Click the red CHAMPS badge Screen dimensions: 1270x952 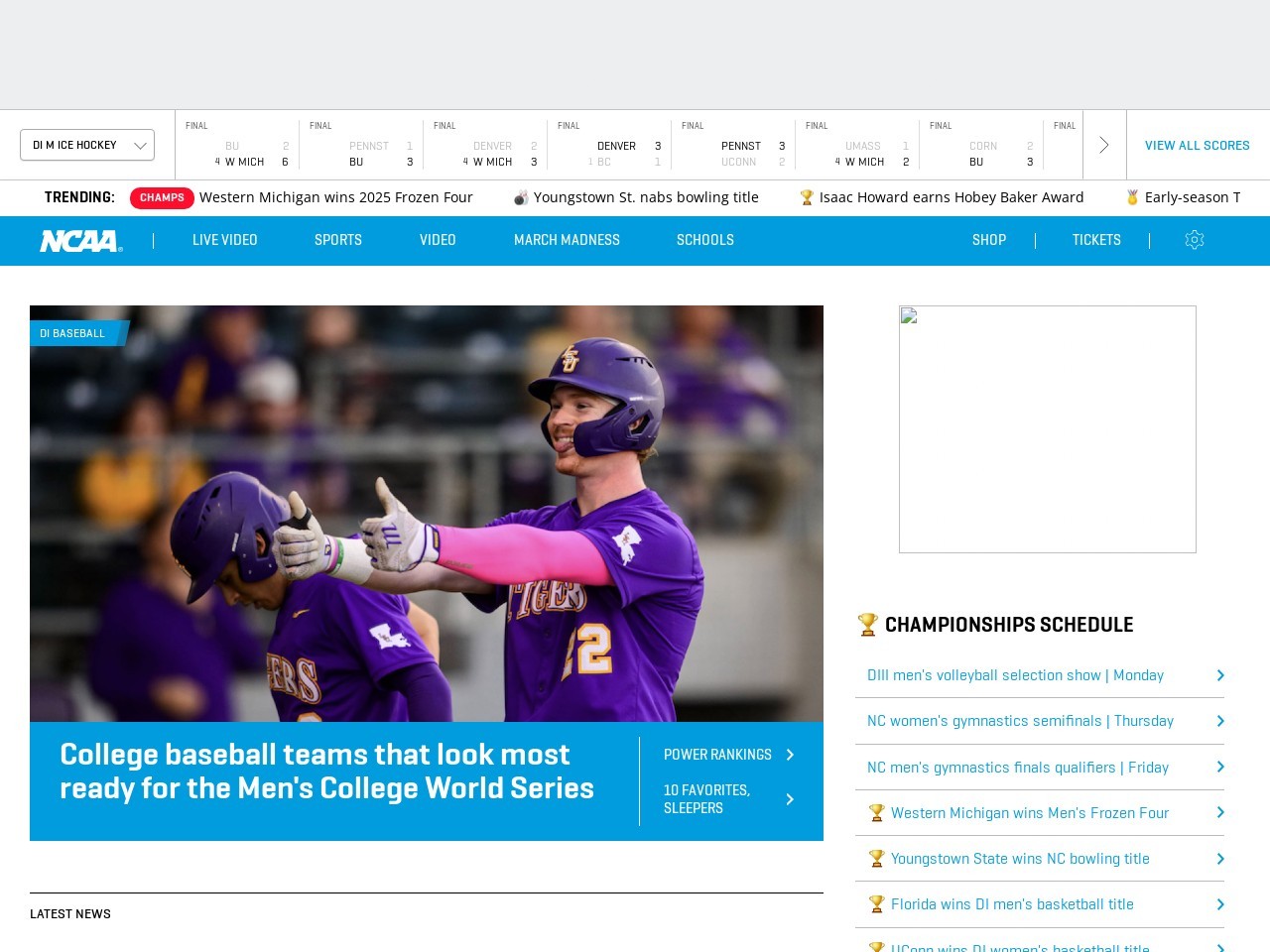tap(162, 197)
